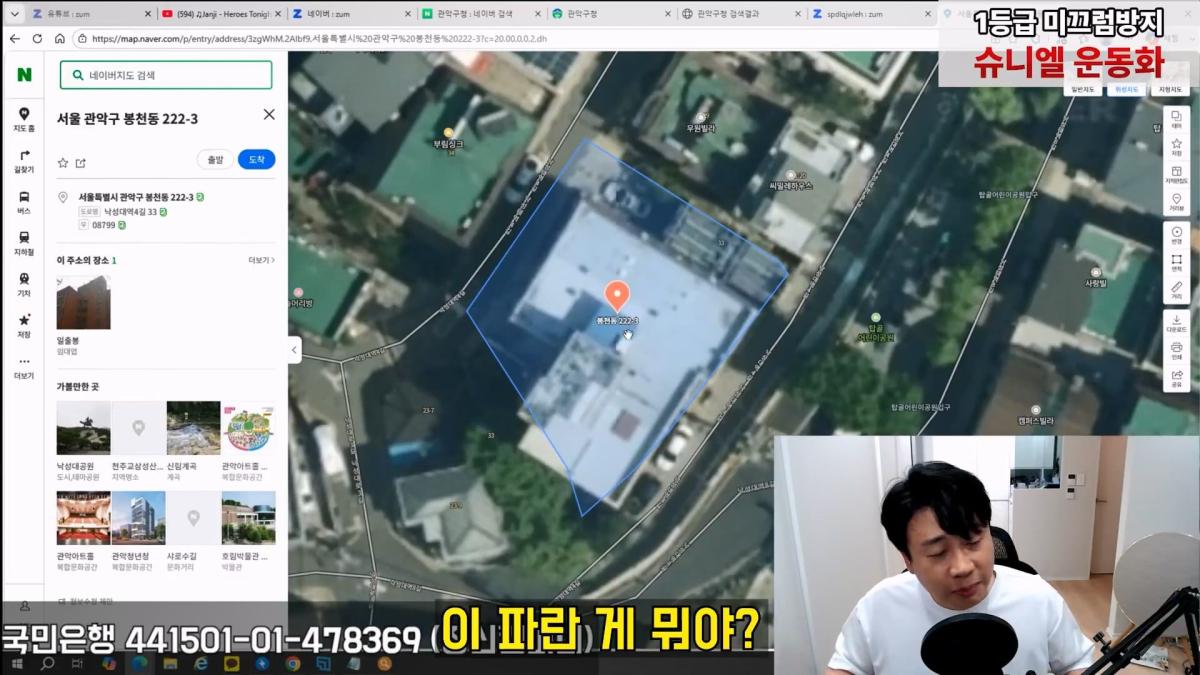Open the 천주교삼성산 suggested place
Viewport: 1200px width, 675px height.
point(138,428)
